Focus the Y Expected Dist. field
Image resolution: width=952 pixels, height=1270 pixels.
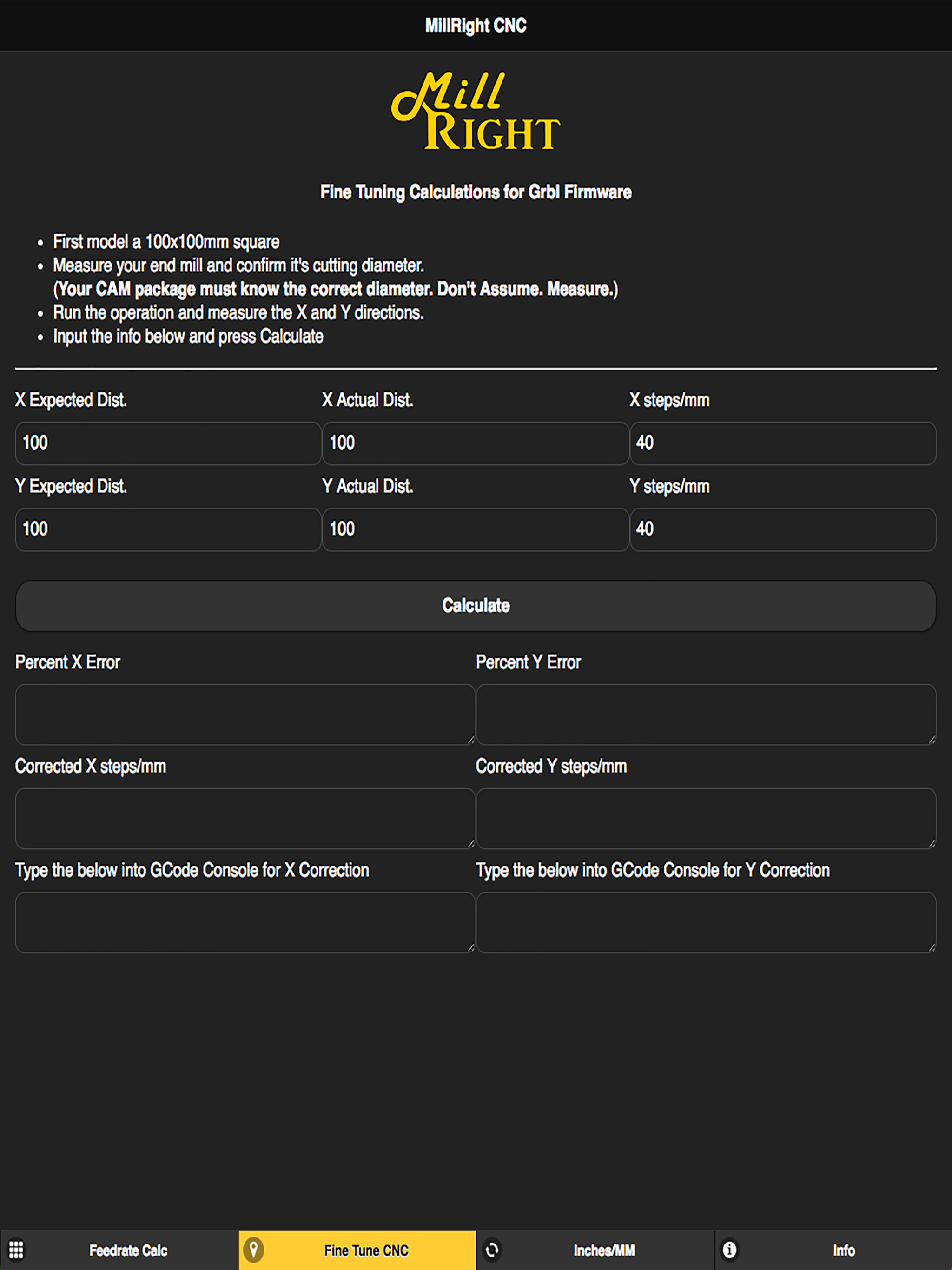(x=168, y=529)
